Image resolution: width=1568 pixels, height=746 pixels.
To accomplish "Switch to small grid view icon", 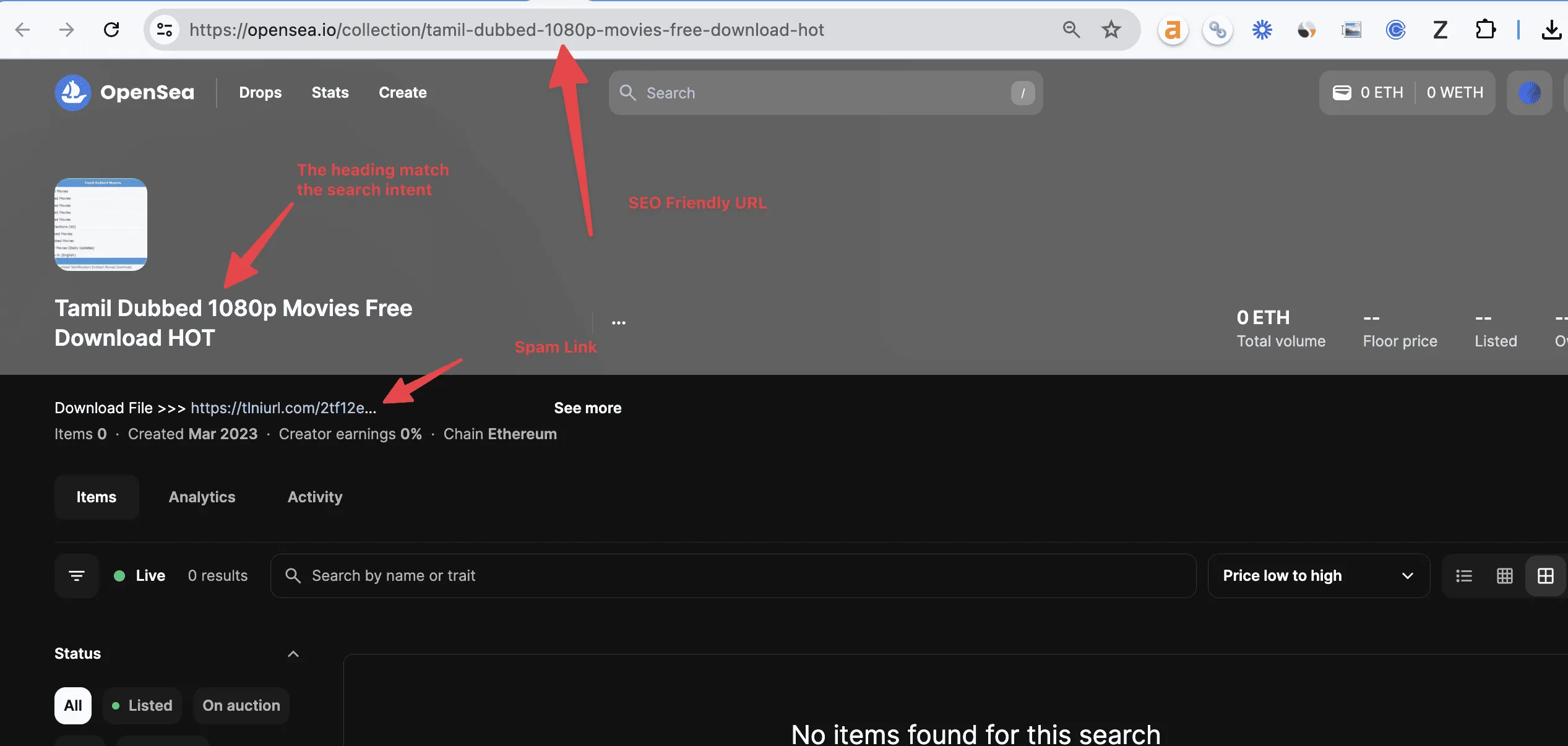I will [1505, 576].
